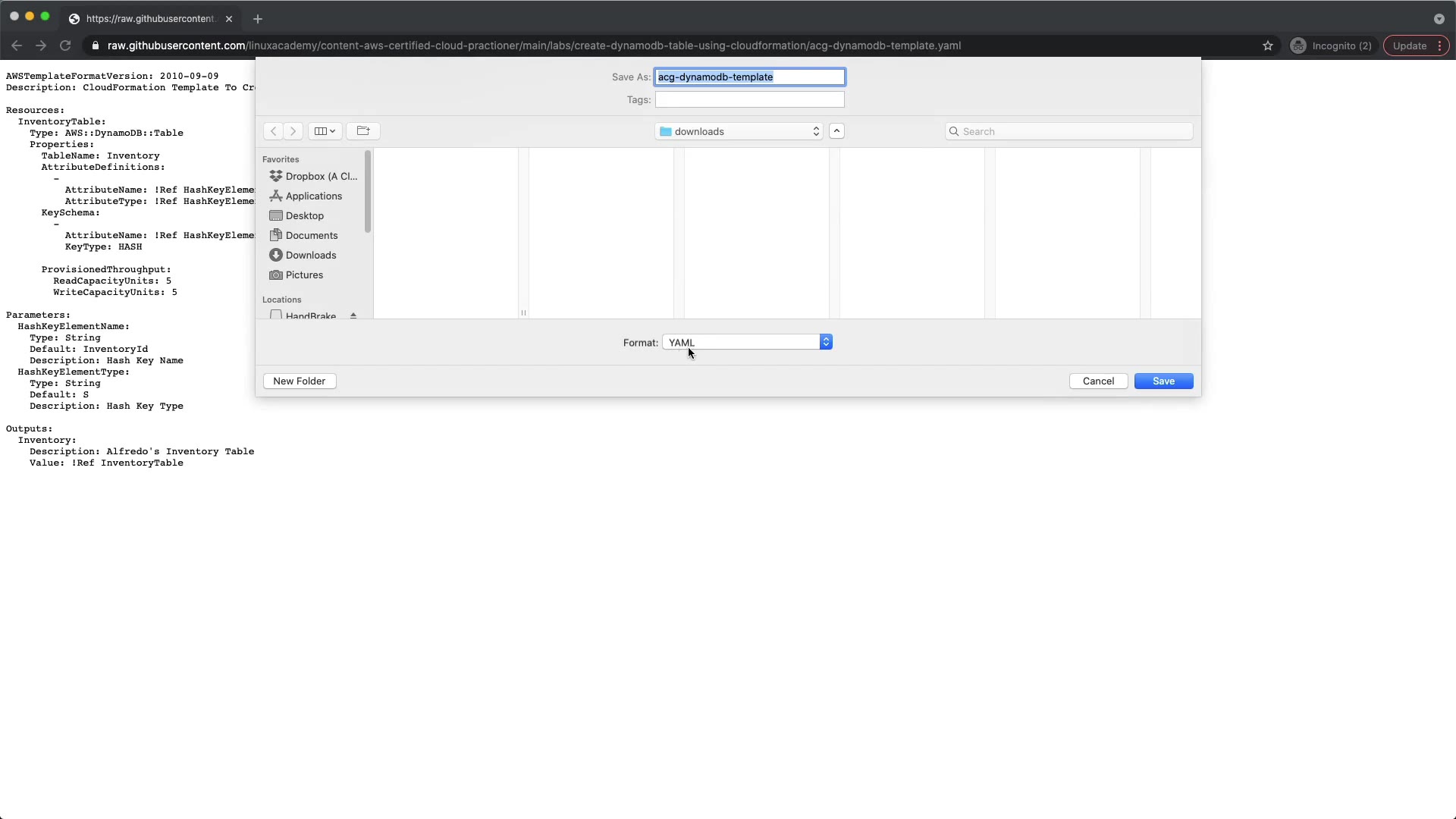Open the column view options button
This screenshot has height=819, width=1456.
click(x=325, y=131)
